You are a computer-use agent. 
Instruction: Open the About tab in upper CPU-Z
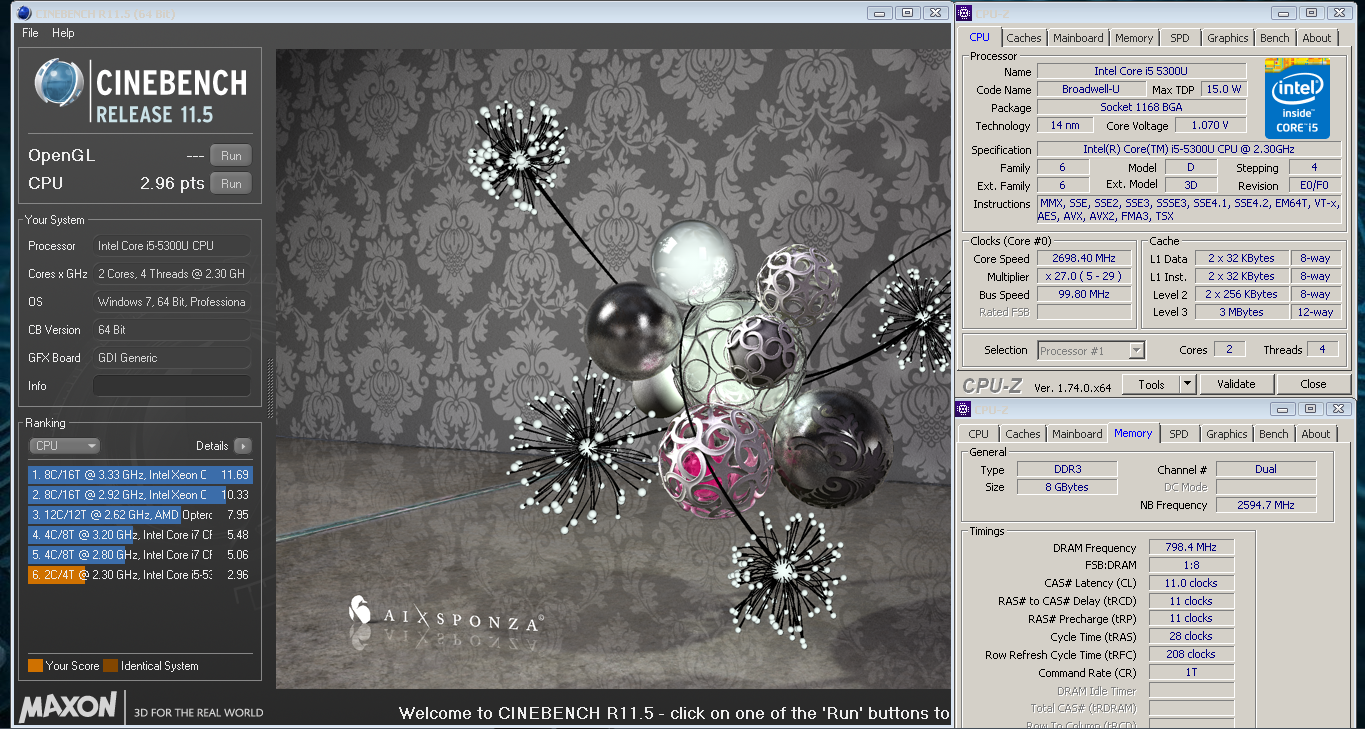coord(1317,38)
